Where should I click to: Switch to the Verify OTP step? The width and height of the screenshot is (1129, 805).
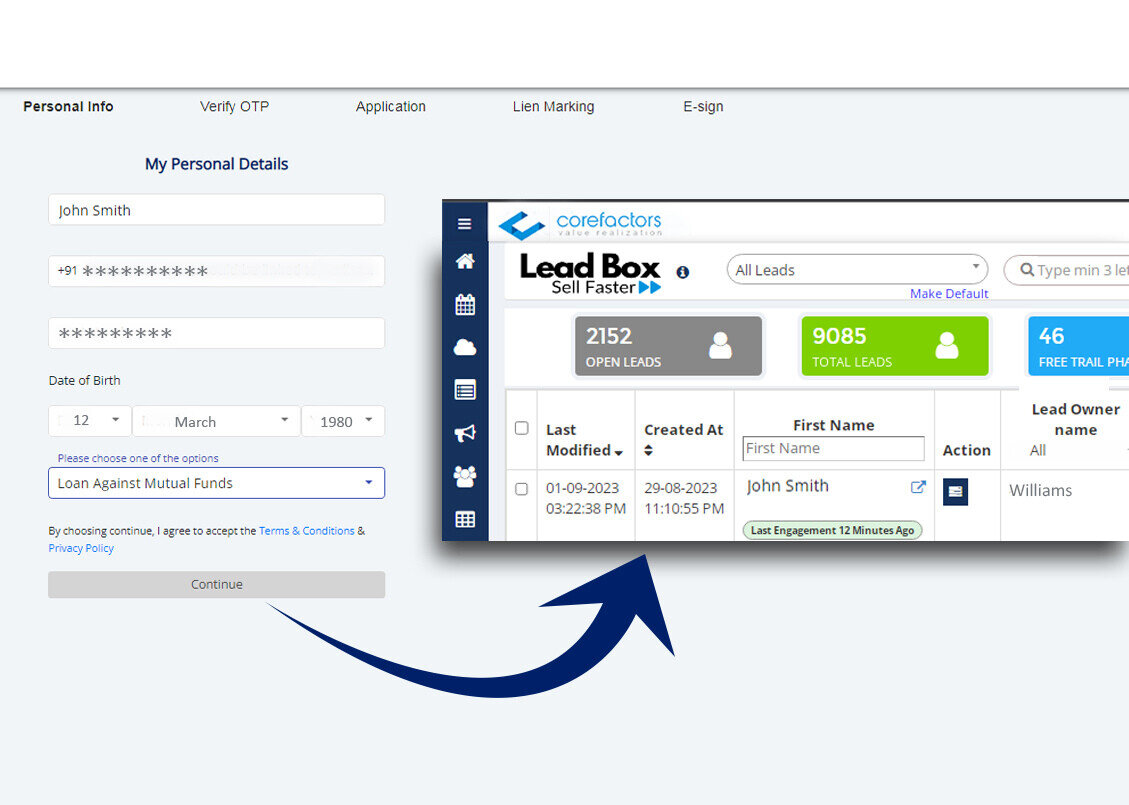click(x=235, y=107)
